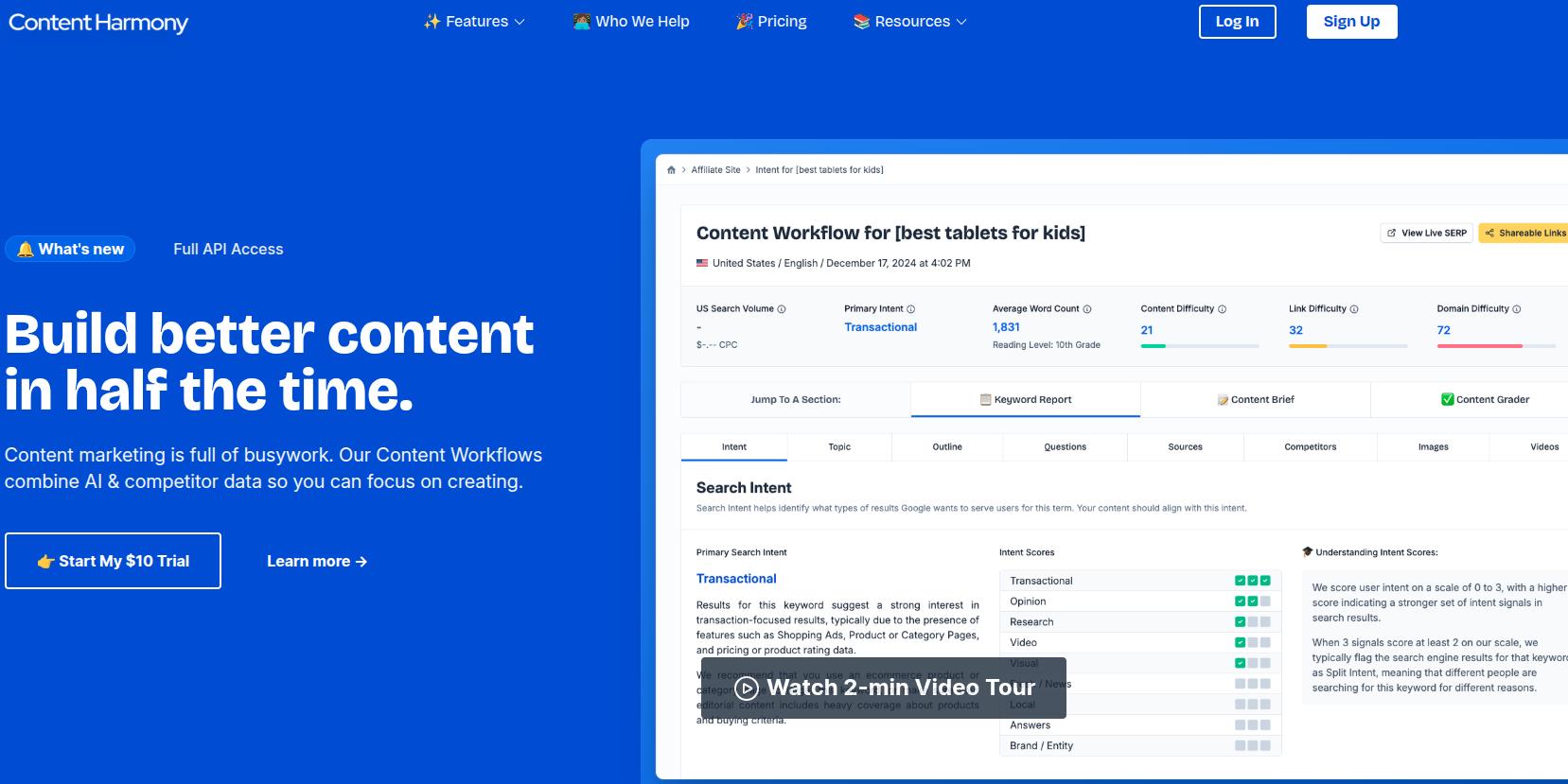Go to the Content Harmony logo home link
1568x784 pixels.
tap(98, 22)
